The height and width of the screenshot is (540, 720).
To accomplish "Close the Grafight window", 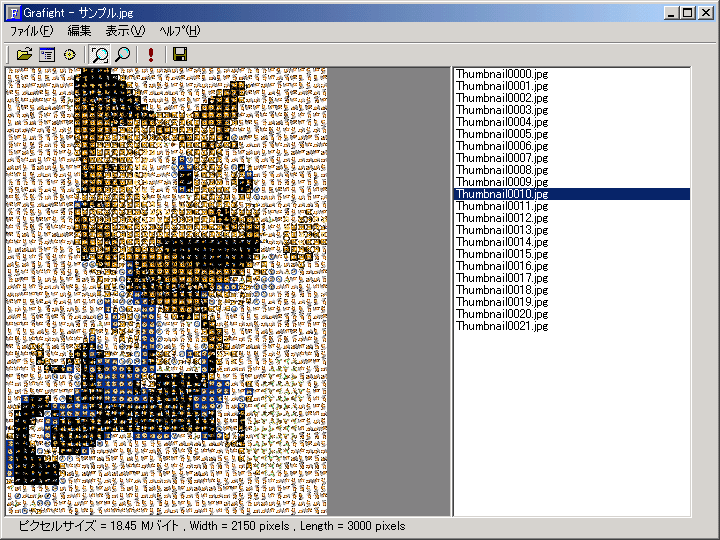I will tap(706, 13).
